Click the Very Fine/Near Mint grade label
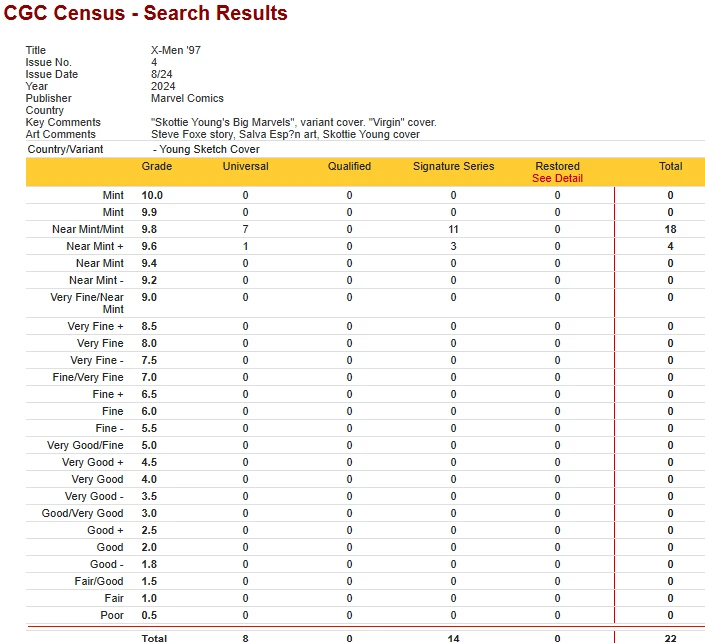The height and width of the screenshot is (643, 705). pos(88,303)
